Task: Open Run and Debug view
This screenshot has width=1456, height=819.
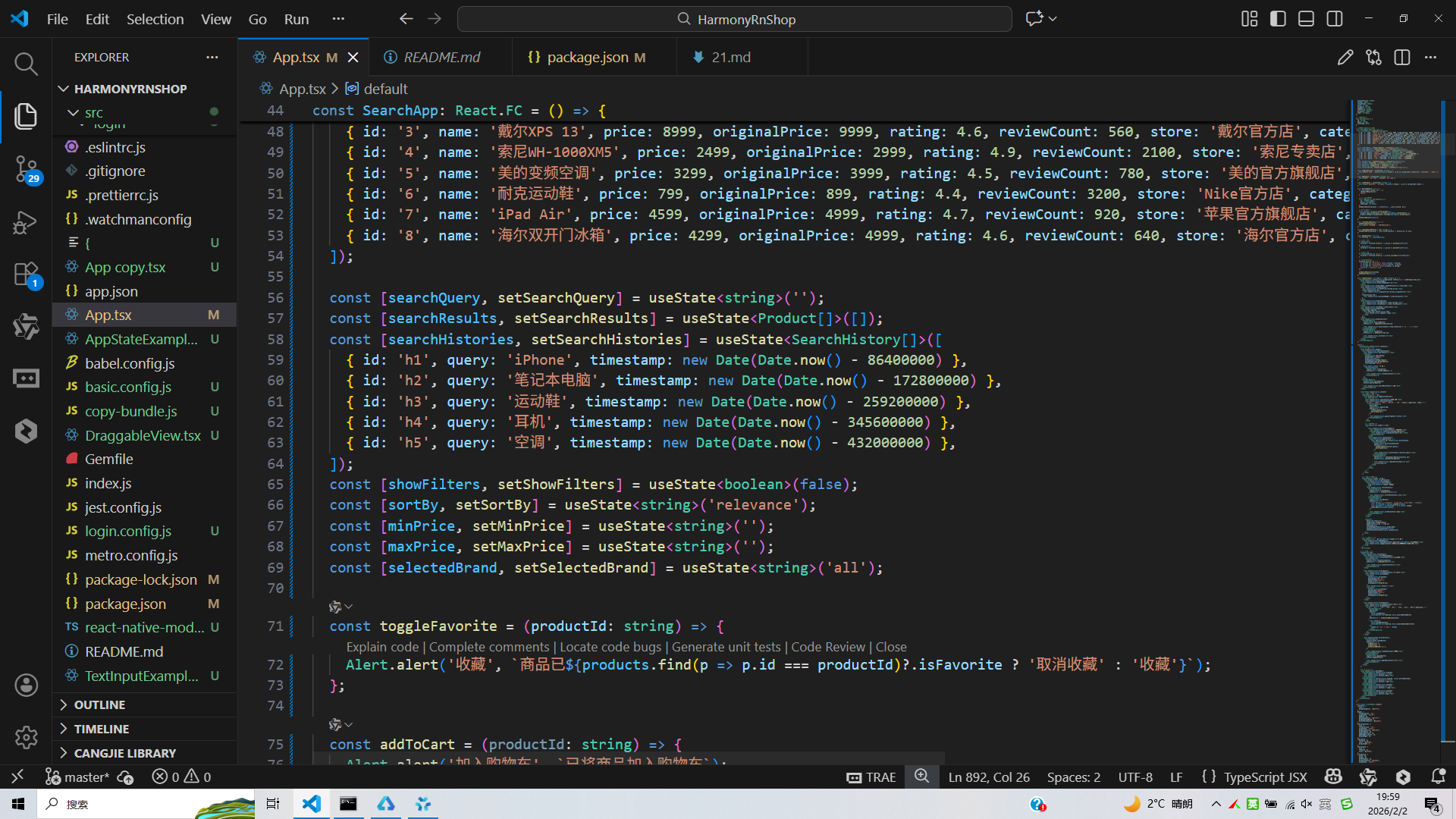Action: (x=26, y=222)
